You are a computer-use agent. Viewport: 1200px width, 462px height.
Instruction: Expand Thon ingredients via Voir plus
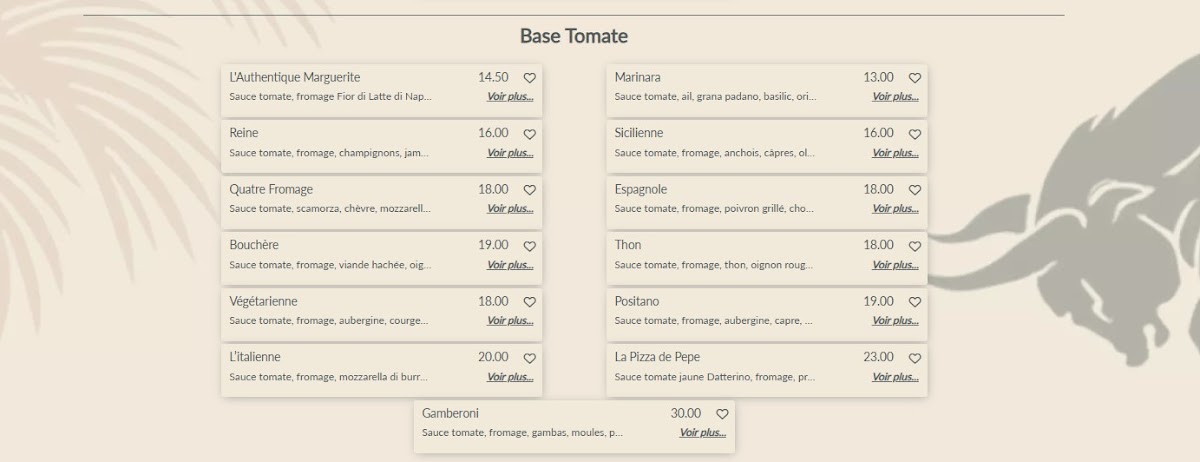(x=895, y=265)
